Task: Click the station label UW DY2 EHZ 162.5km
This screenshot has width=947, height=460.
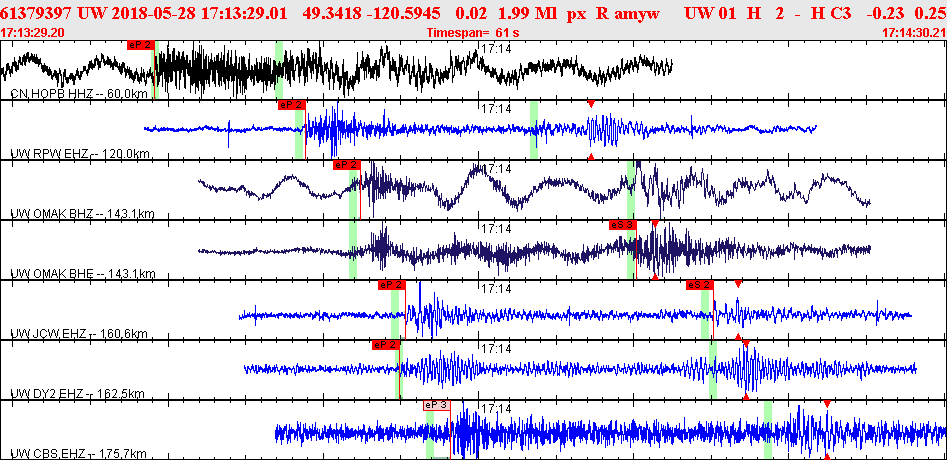Action: click(x=77, y=394)
